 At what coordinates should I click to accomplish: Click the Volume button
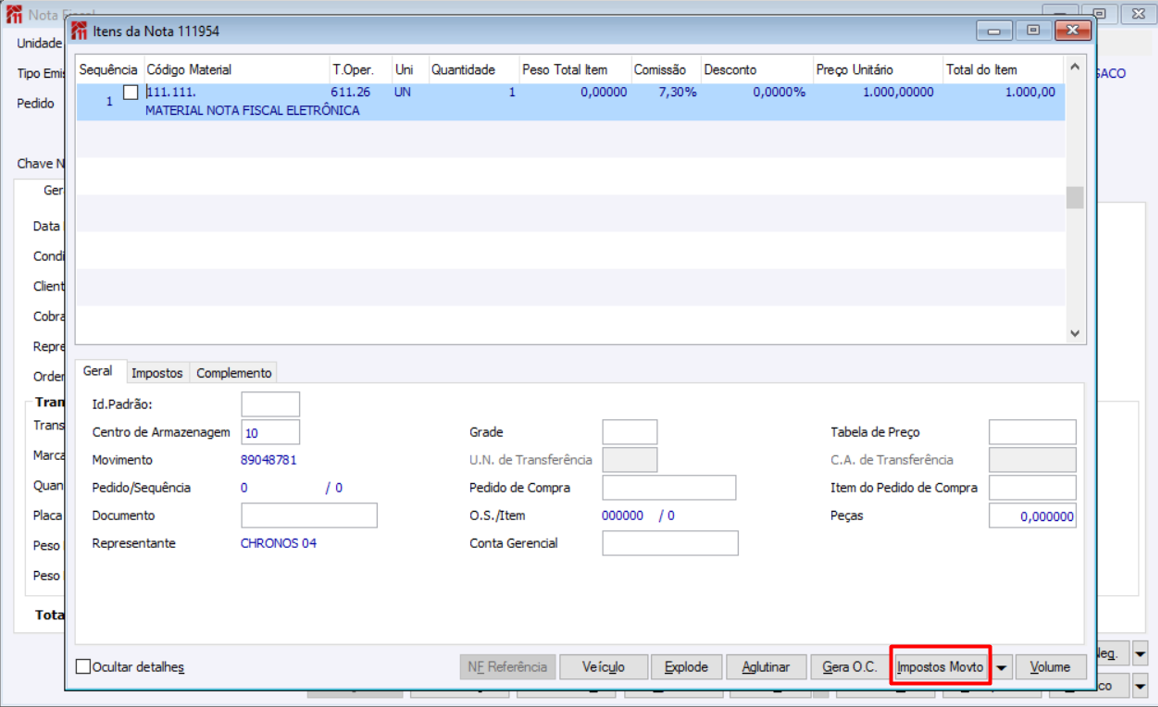pyautogui.click(x=1050, y=667)
